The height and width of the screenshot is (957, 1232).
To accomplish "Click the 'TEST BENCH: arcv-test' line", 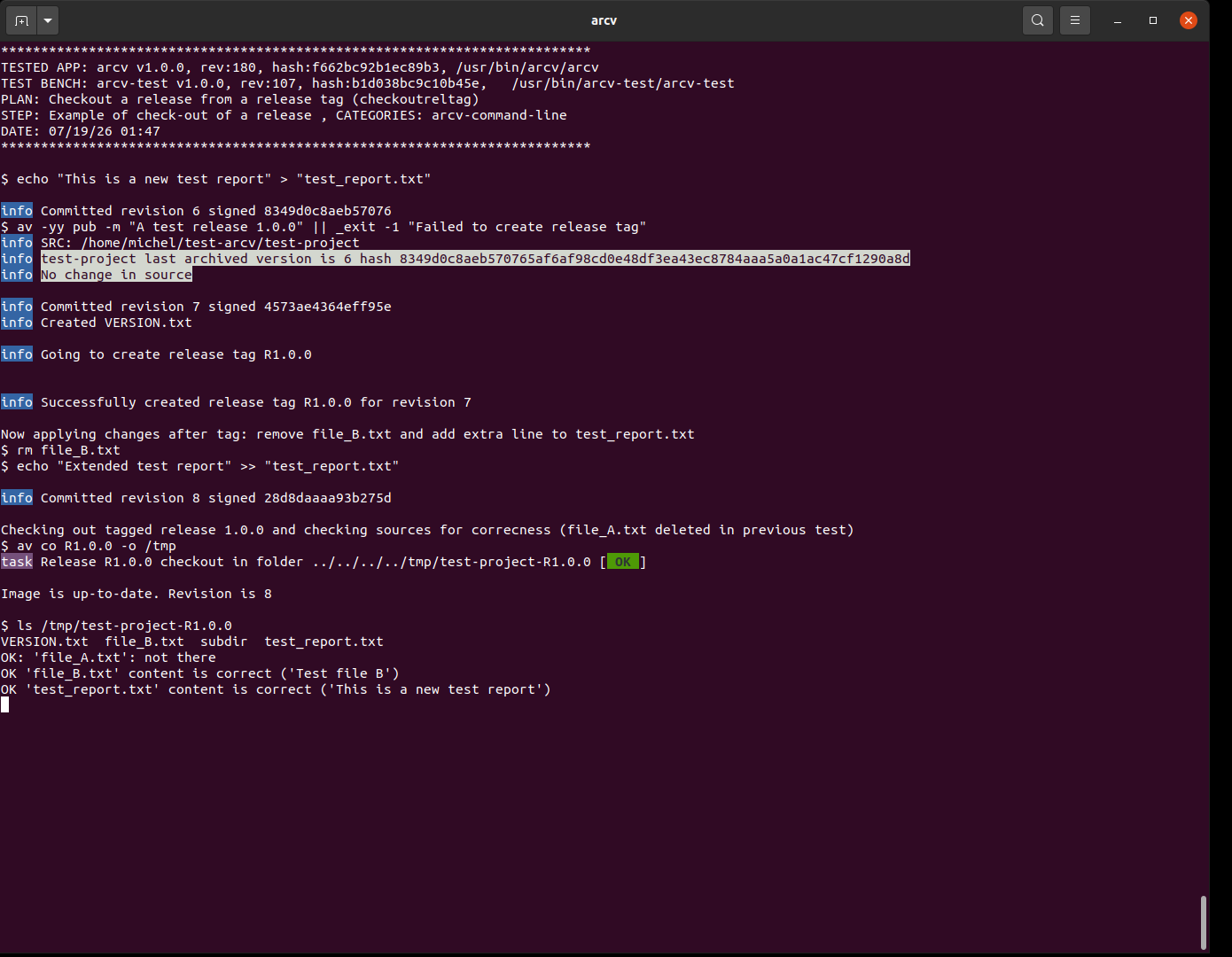I will (368, 83).
